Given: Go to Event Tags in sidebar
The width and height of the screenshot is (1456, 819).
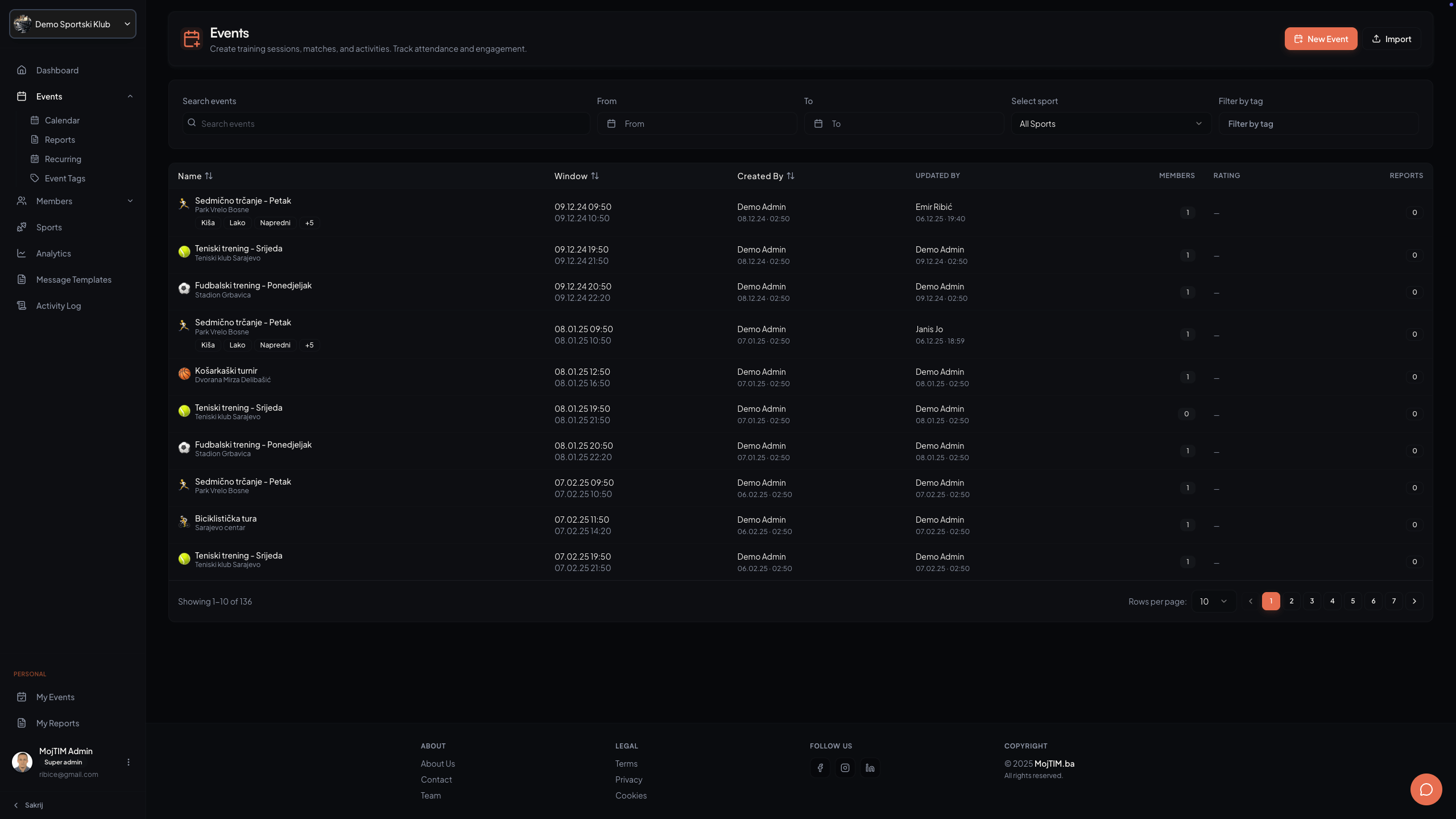Looking at the screenshot, I should tap(65, 178).
